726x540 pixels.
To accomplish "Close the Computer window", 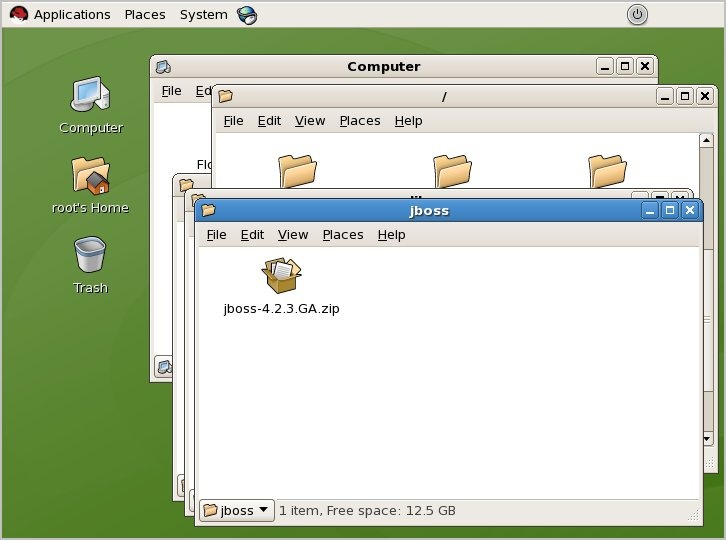I will click(645, 67).
